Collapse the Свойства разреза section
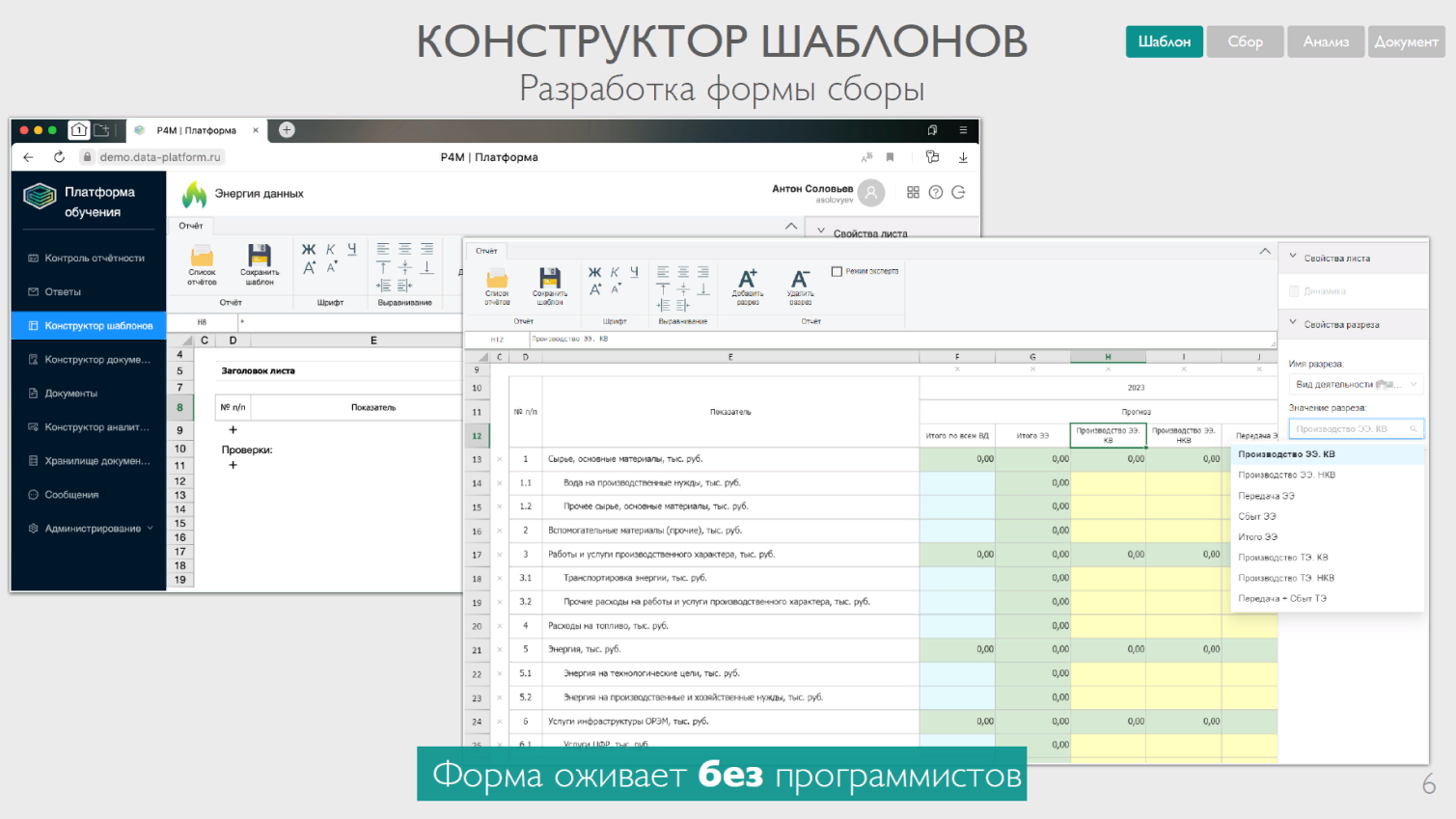 [1293, 323]
